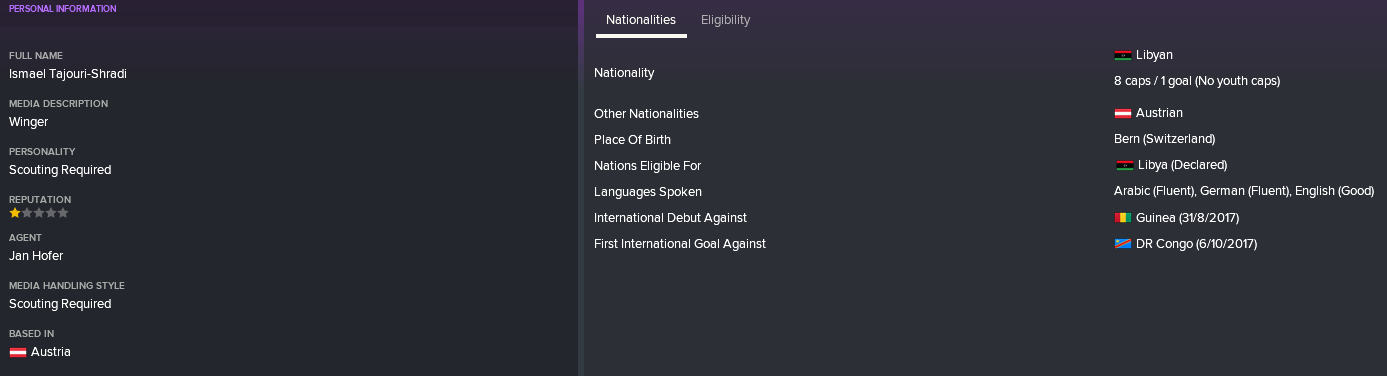This screenshot has height=376, width=1387.
Task: Click Austria under Based In
Action: click(x=51, y=352)
